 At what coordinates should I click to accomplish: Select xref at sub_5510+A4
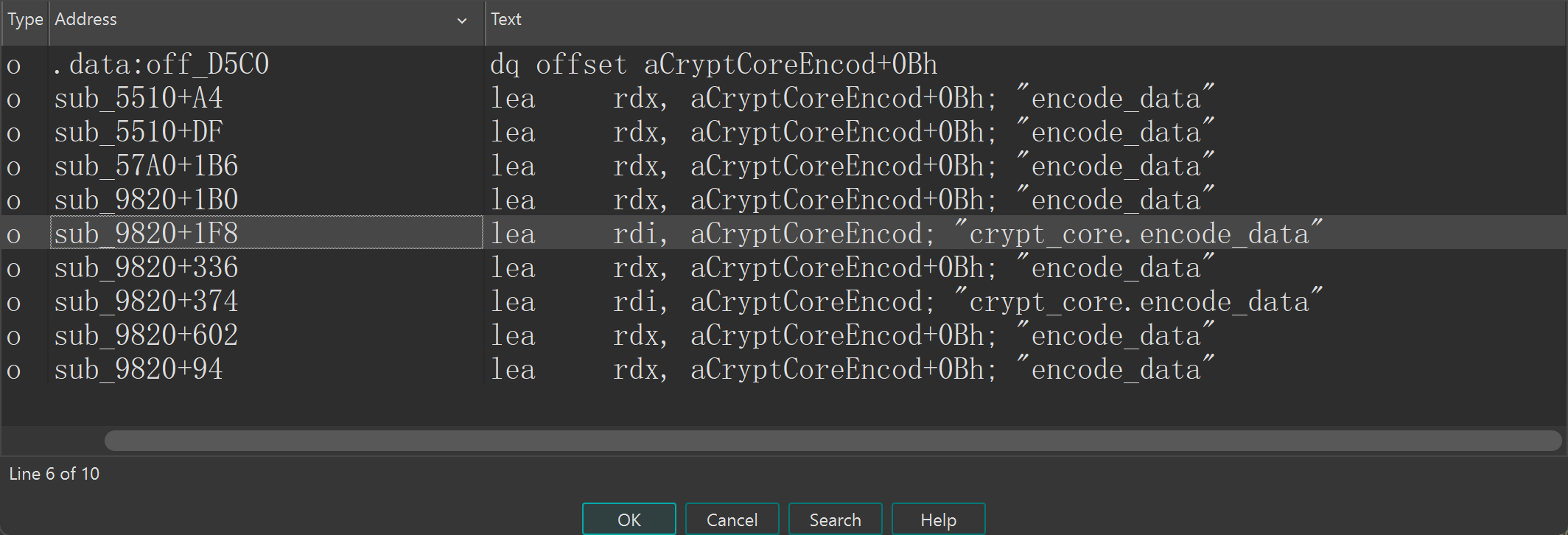138,99
